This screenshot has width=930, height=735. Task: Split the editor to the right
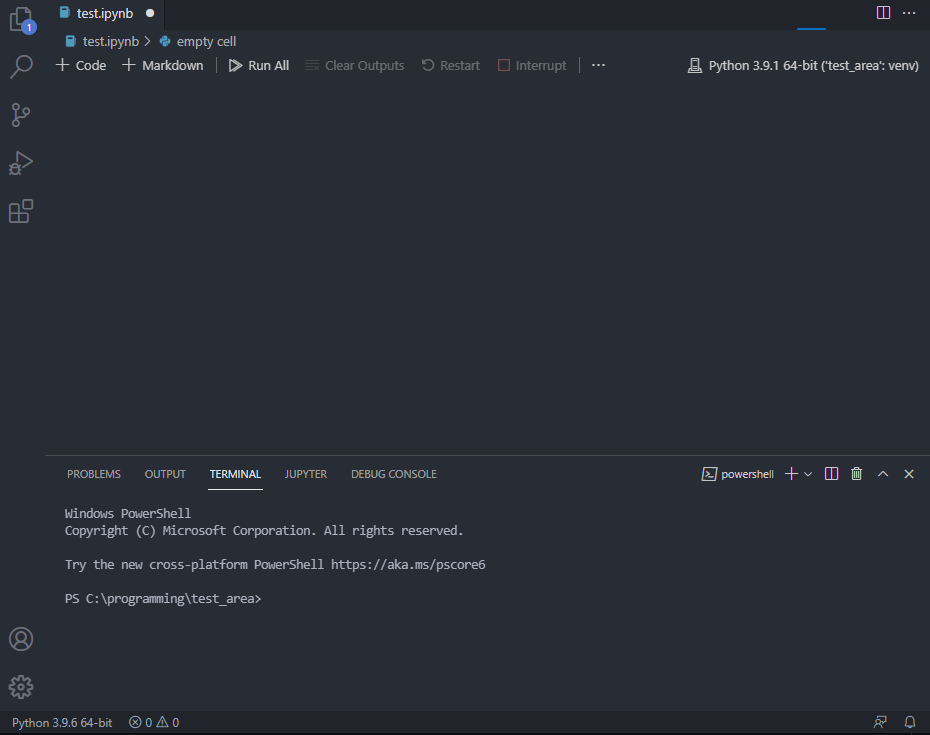click(x=883, y=12)
